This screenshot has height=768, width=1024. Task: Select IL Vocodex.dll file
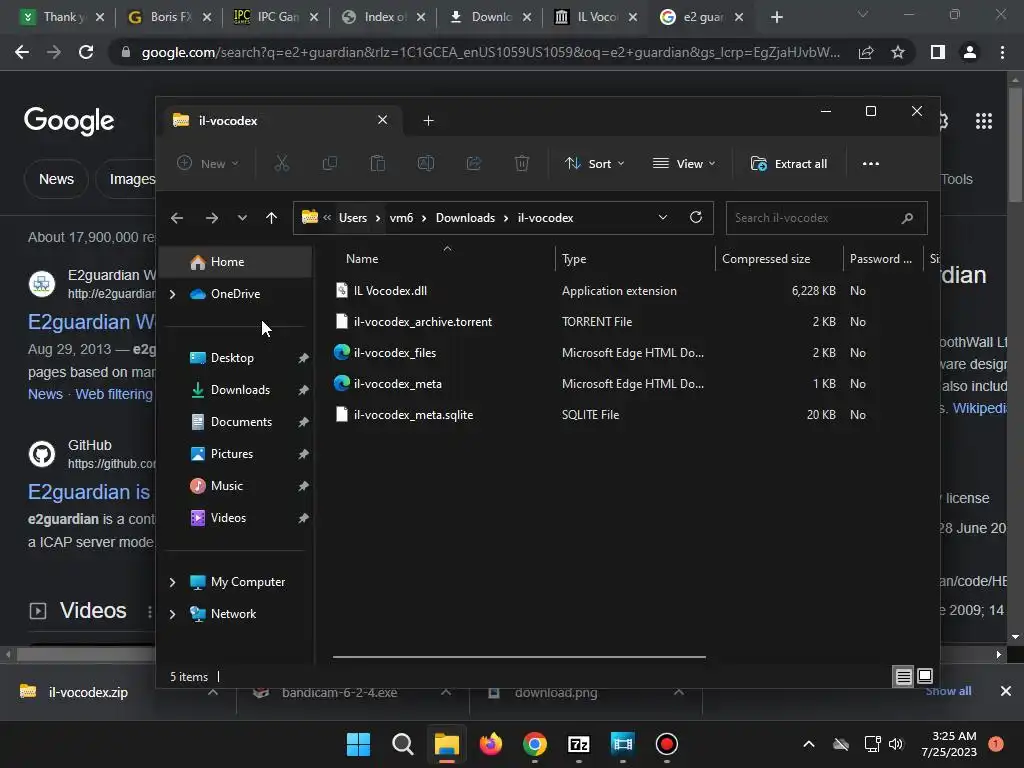tap(390, 291)
